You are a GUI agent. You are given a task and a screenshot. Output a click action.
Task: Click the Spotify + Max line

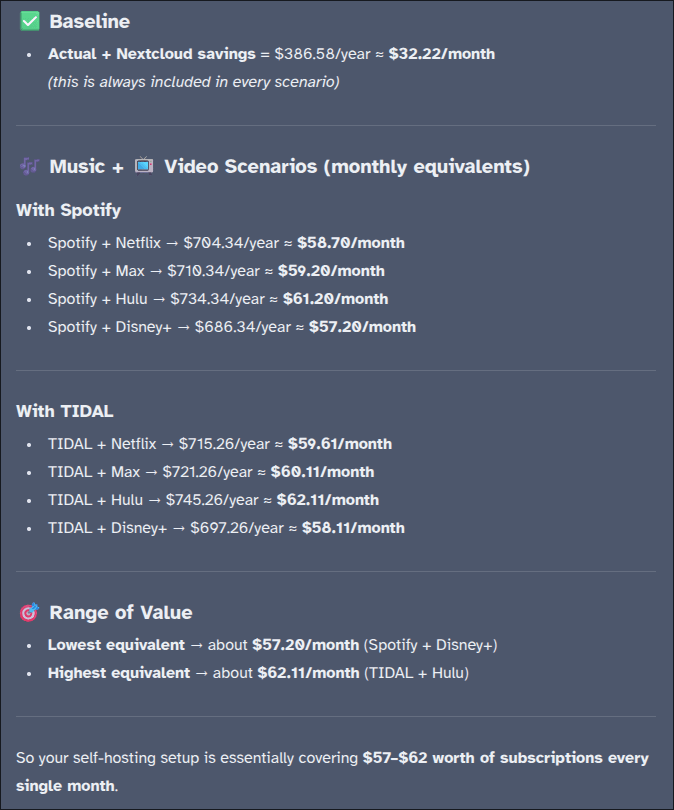click(216, 271)
